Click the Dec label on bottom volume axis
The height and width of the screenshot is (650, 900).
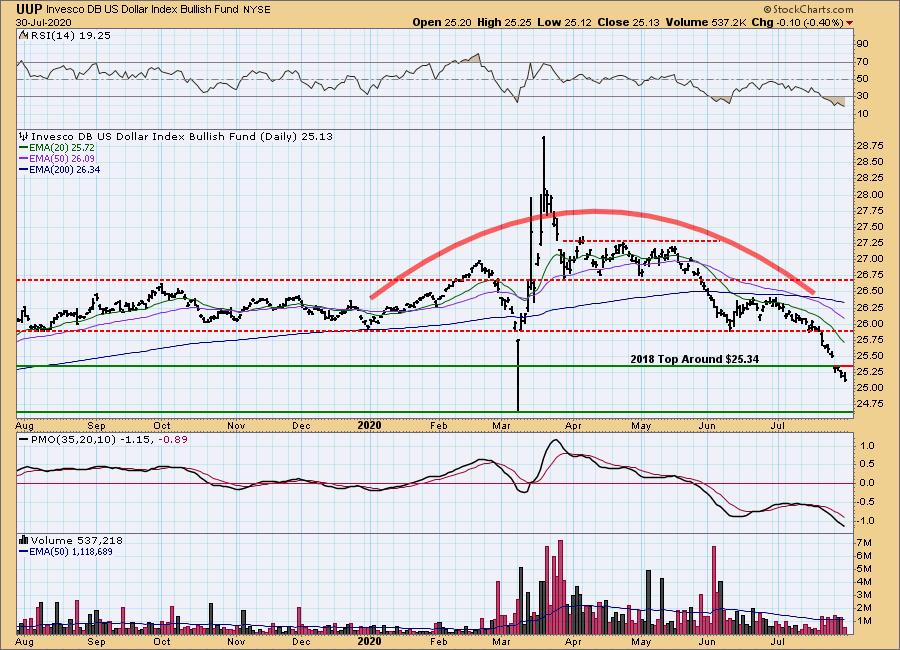point(301,641)
